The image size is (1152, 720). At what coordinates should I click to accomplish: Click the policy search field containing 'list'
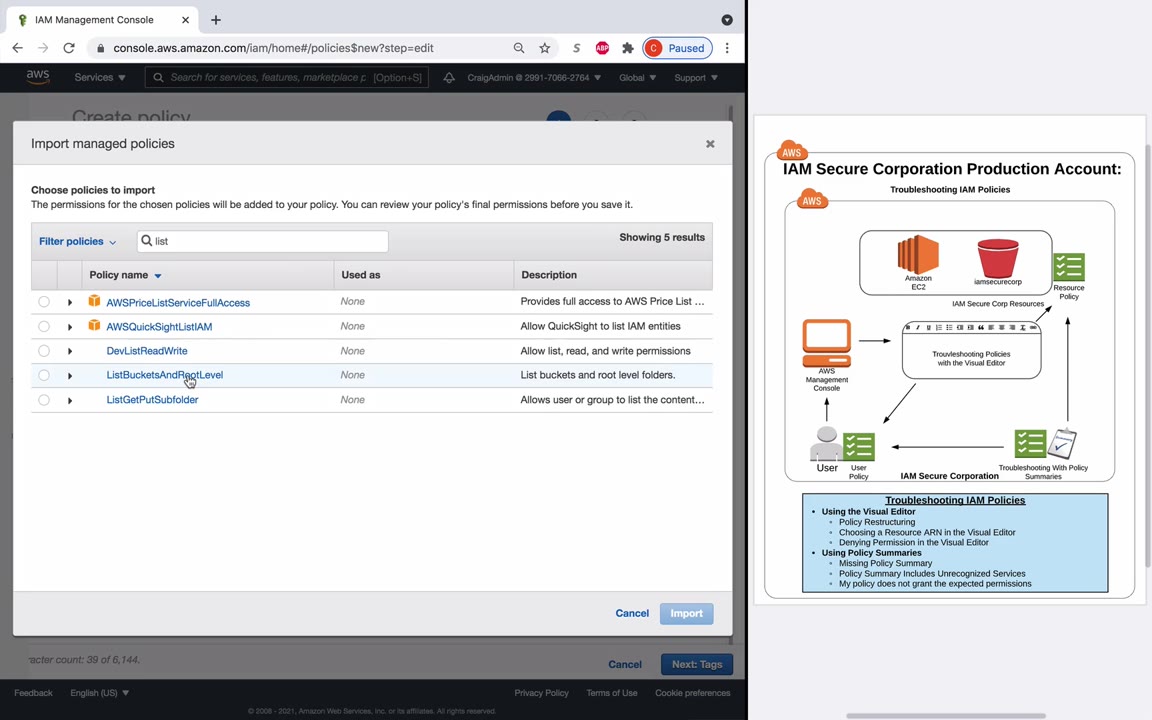tap(262, 241)
